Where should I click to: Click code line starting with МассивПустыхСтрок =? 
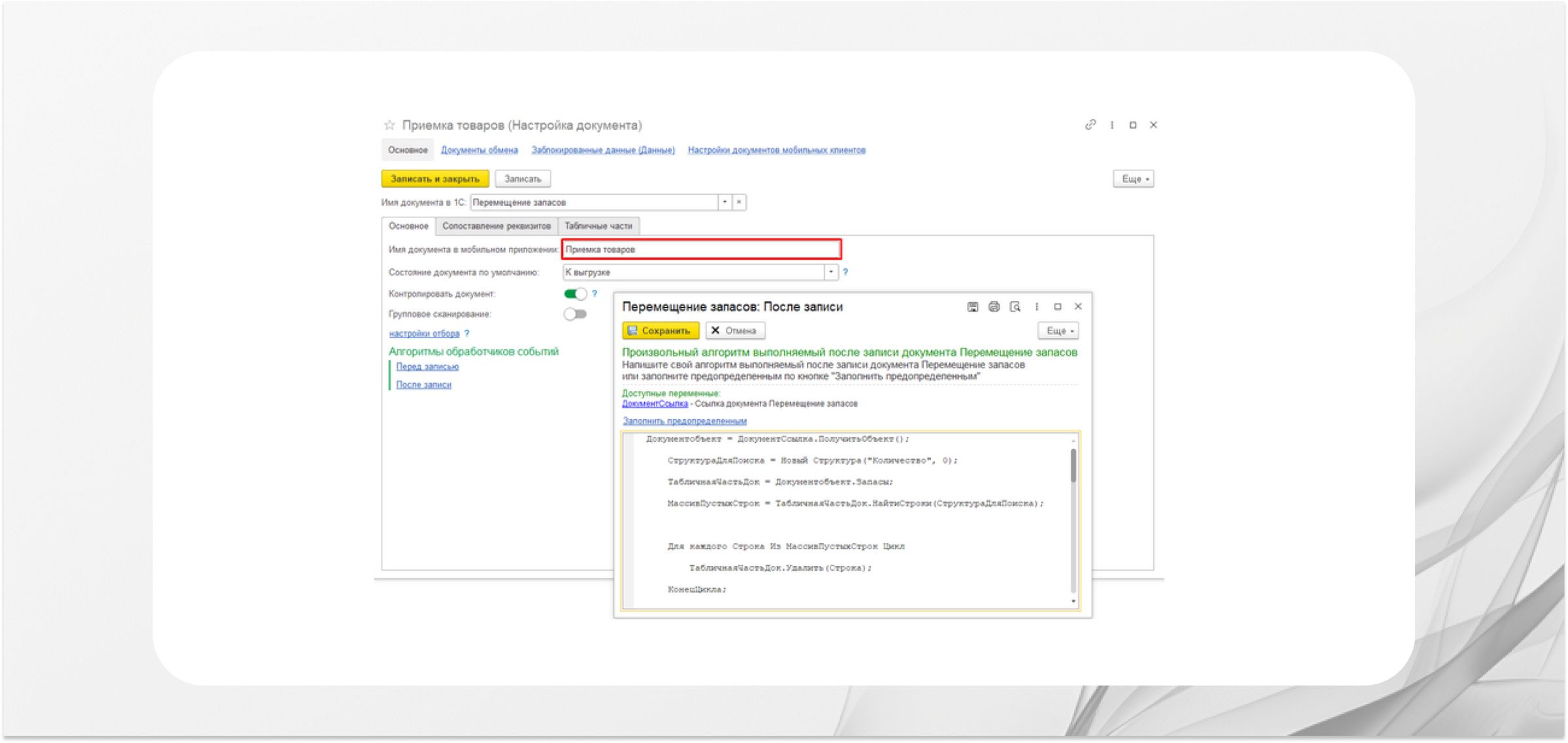point(855,503)
